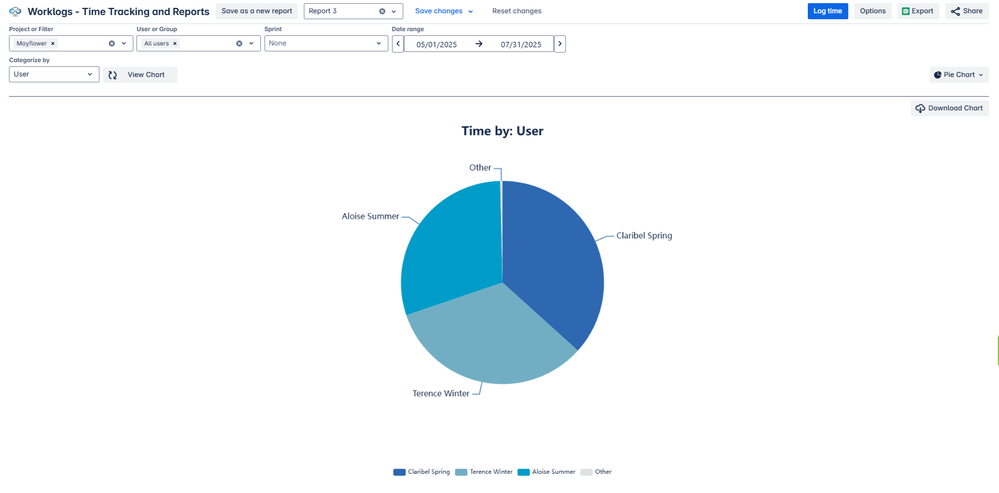Image resolution: width=999 pixels, height=493 pixels.
Task: Click the Export button
Action: point(918,11)
